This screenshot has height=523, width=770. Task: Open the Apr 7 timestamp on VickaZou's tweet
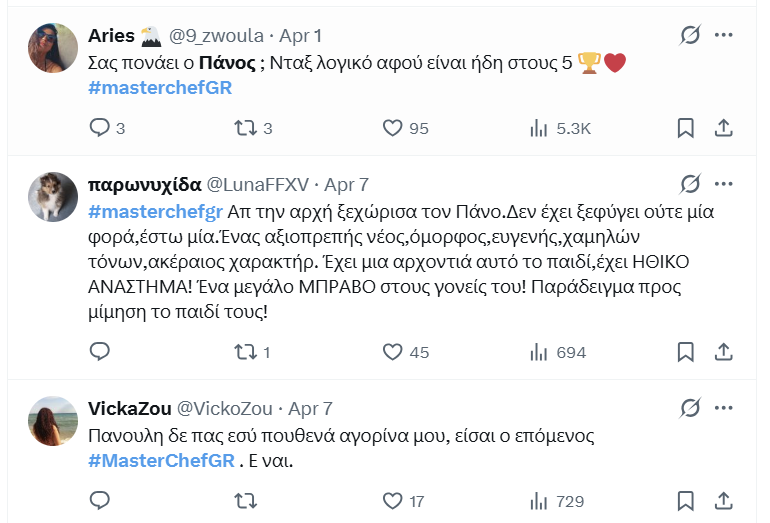click(x=310, y=409)
